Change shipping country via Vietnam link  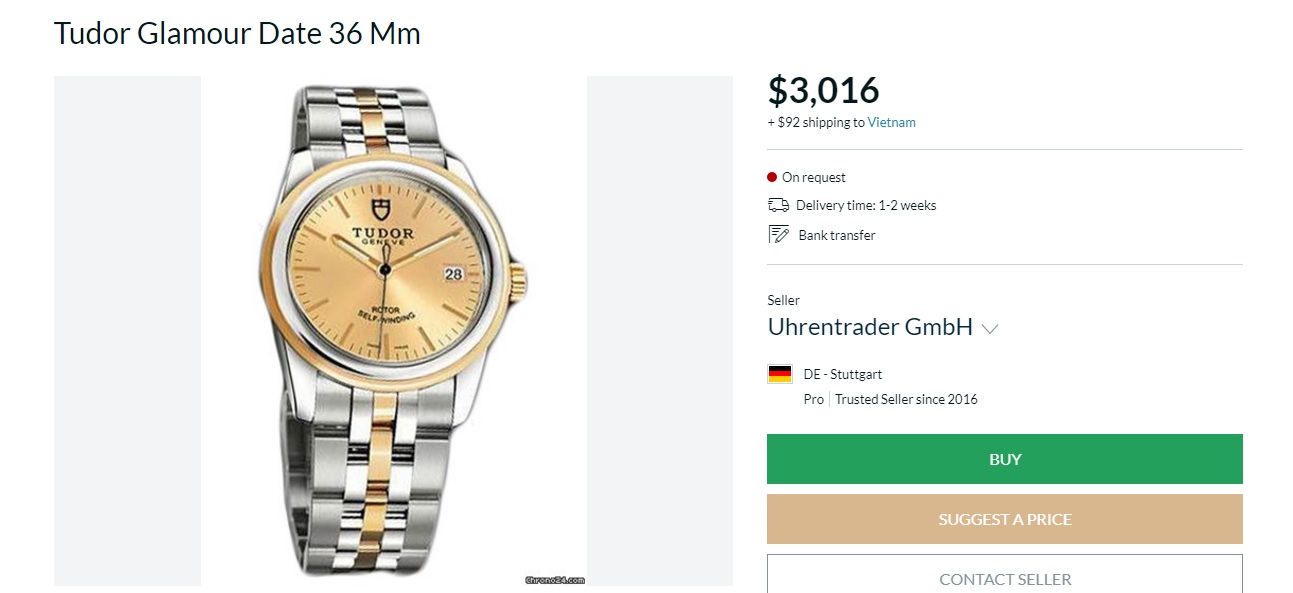click(x=891, y=123)
